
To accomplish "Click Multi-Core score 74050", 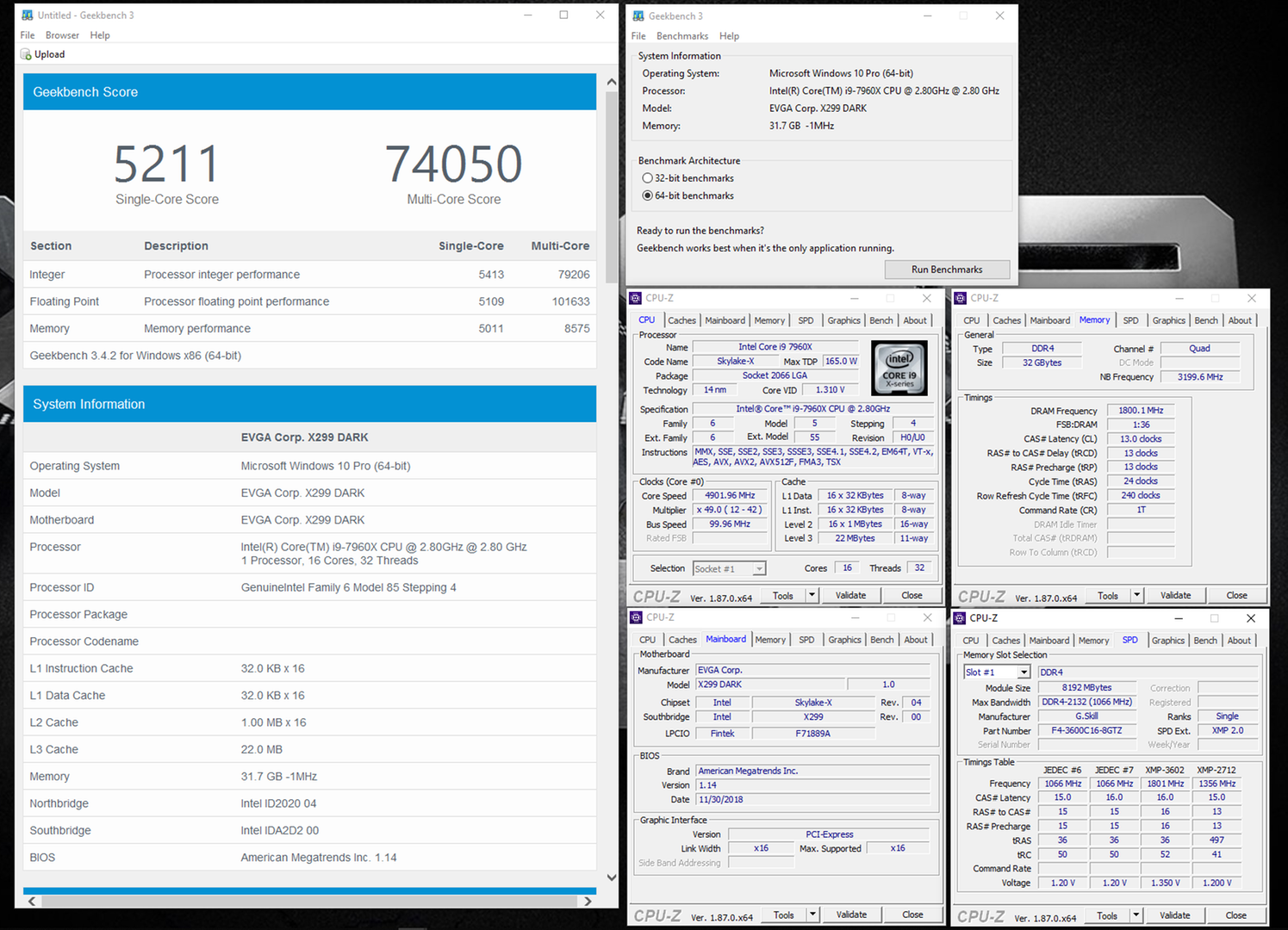I will tap(453, 164).
